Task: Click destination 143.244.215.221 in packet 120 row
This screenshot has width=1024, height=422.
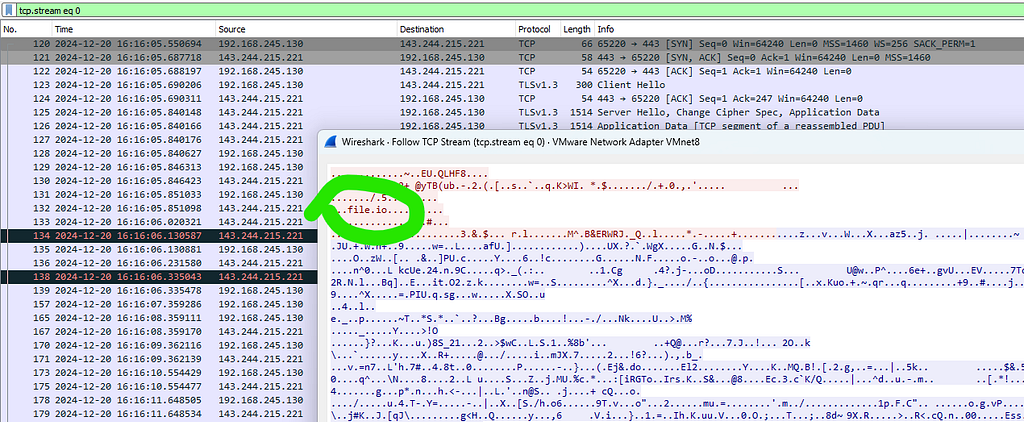Action: (x=442, y=44)
